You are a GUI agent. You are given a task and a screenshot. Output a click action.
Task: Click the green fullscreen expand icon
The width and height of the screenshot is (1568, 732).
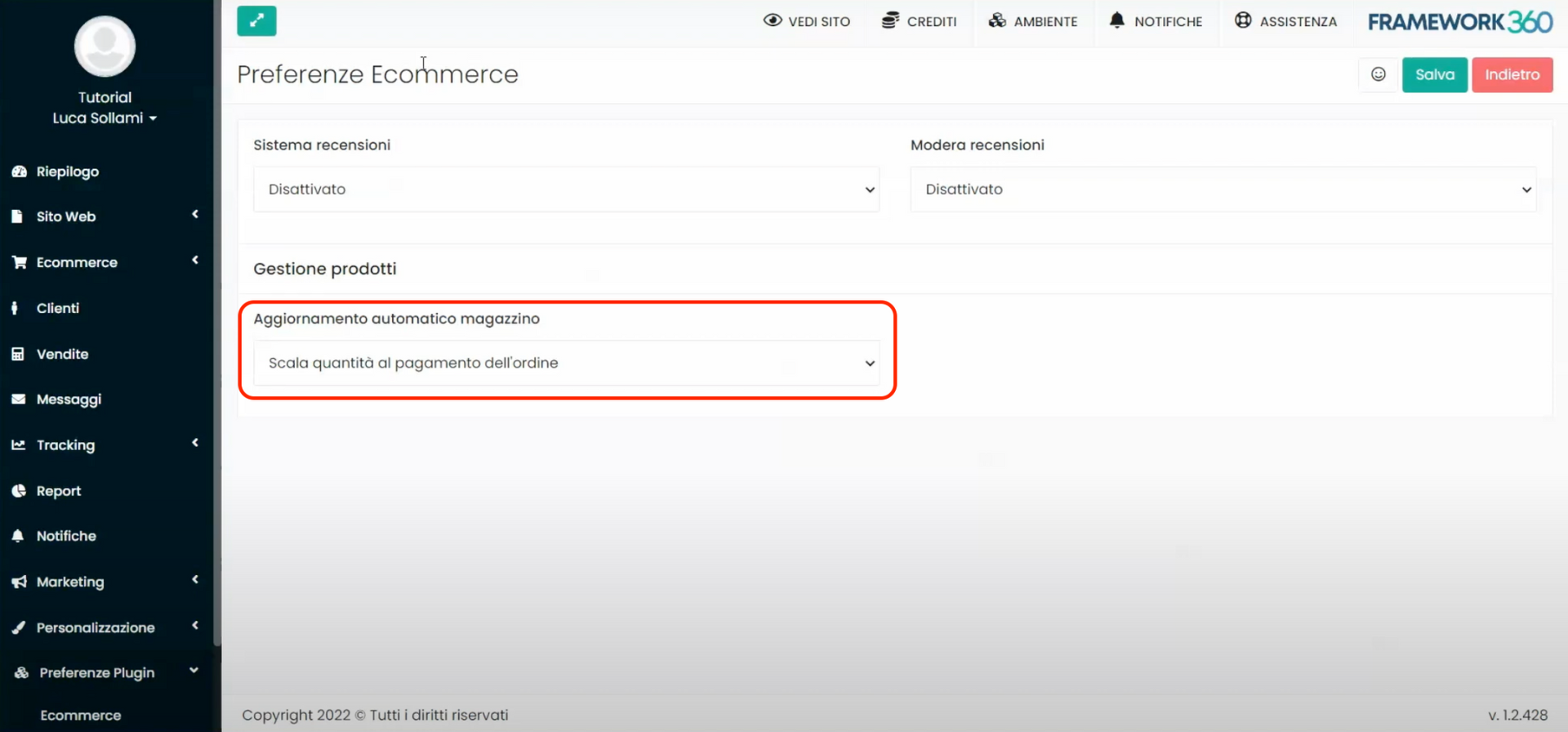[256, 21]
